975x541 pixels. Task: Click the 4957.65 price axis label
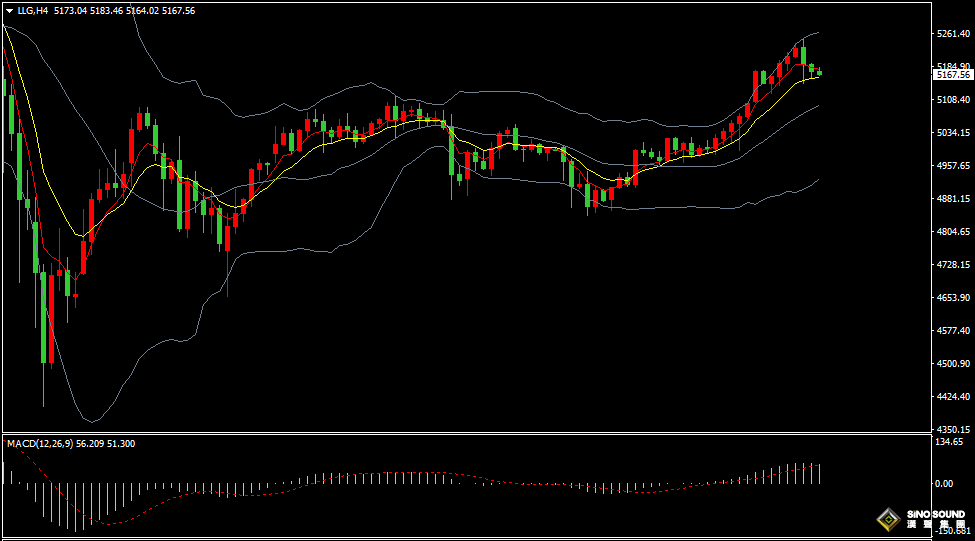click(x=951, y=166)
